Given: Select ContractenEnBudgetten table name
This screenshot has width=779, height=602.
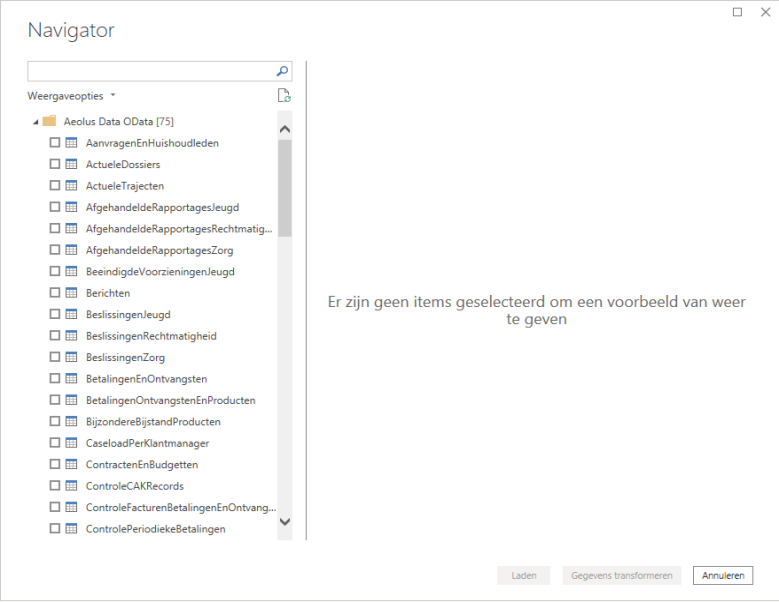Looking at the screenshot, I should click(142, 465).
